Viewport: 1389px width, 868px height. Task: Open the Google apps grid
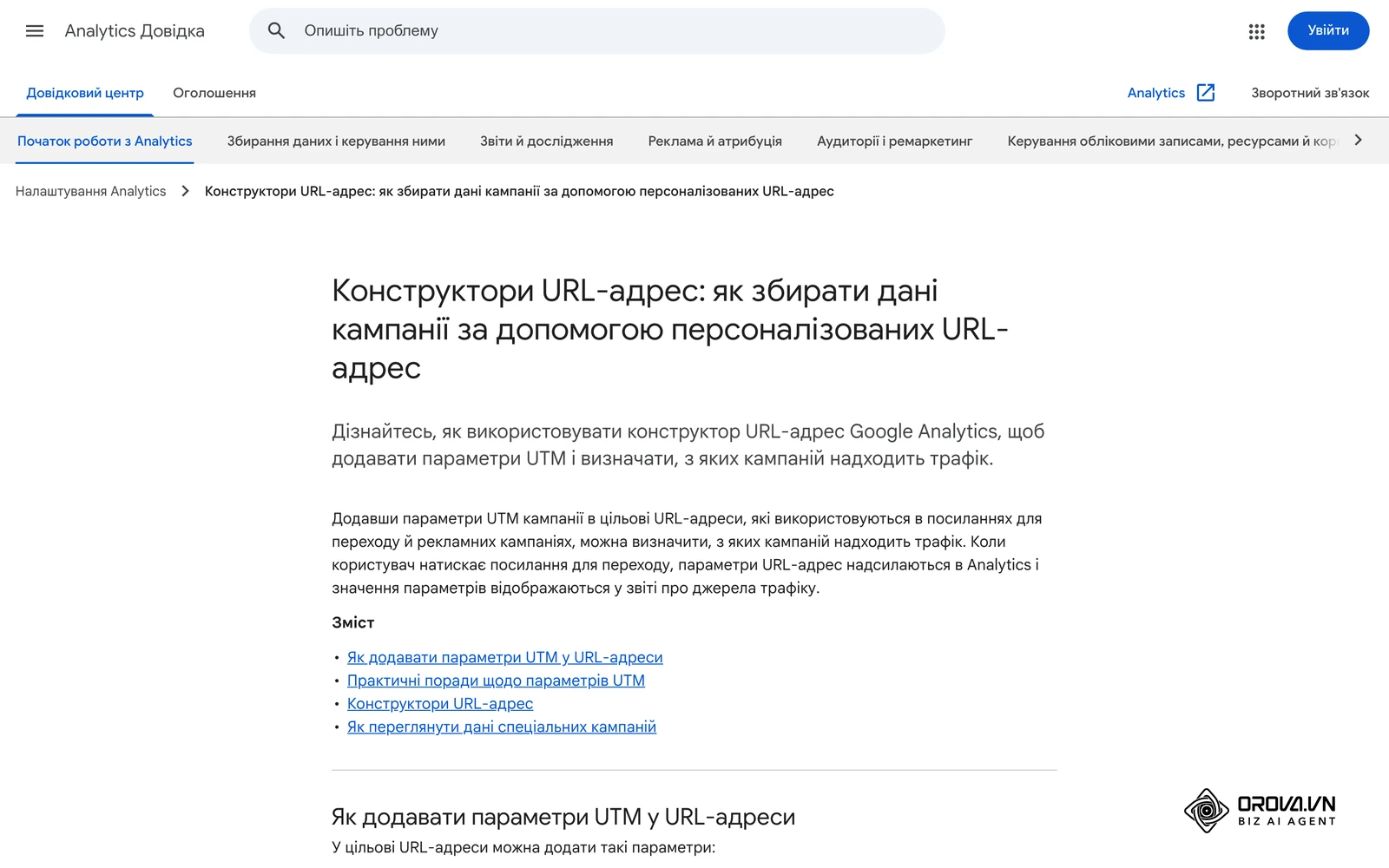click(x=1256, y=31)
